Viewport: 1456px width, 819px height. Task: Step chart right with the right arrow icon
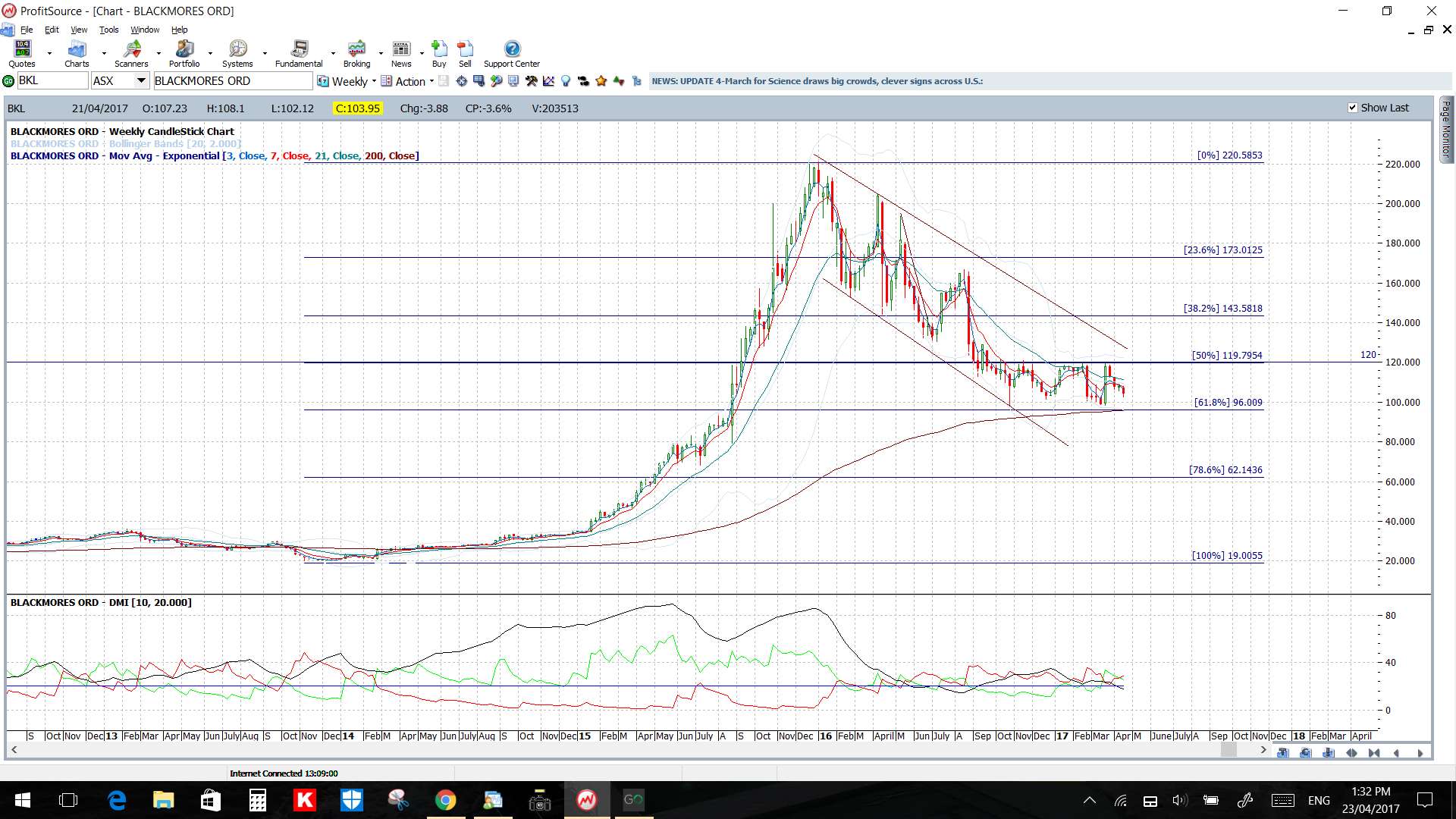[x=1420, y=753]
